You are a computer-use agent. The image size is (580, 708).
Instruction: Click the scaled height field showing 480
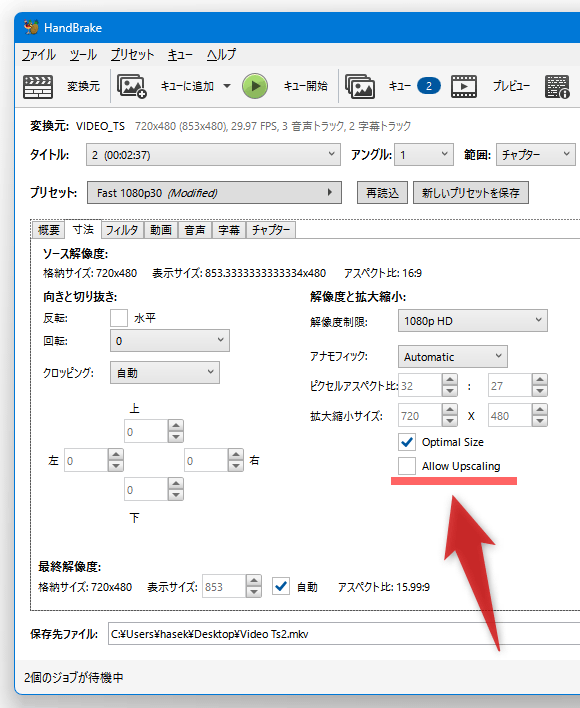click(x=510, y=415)
